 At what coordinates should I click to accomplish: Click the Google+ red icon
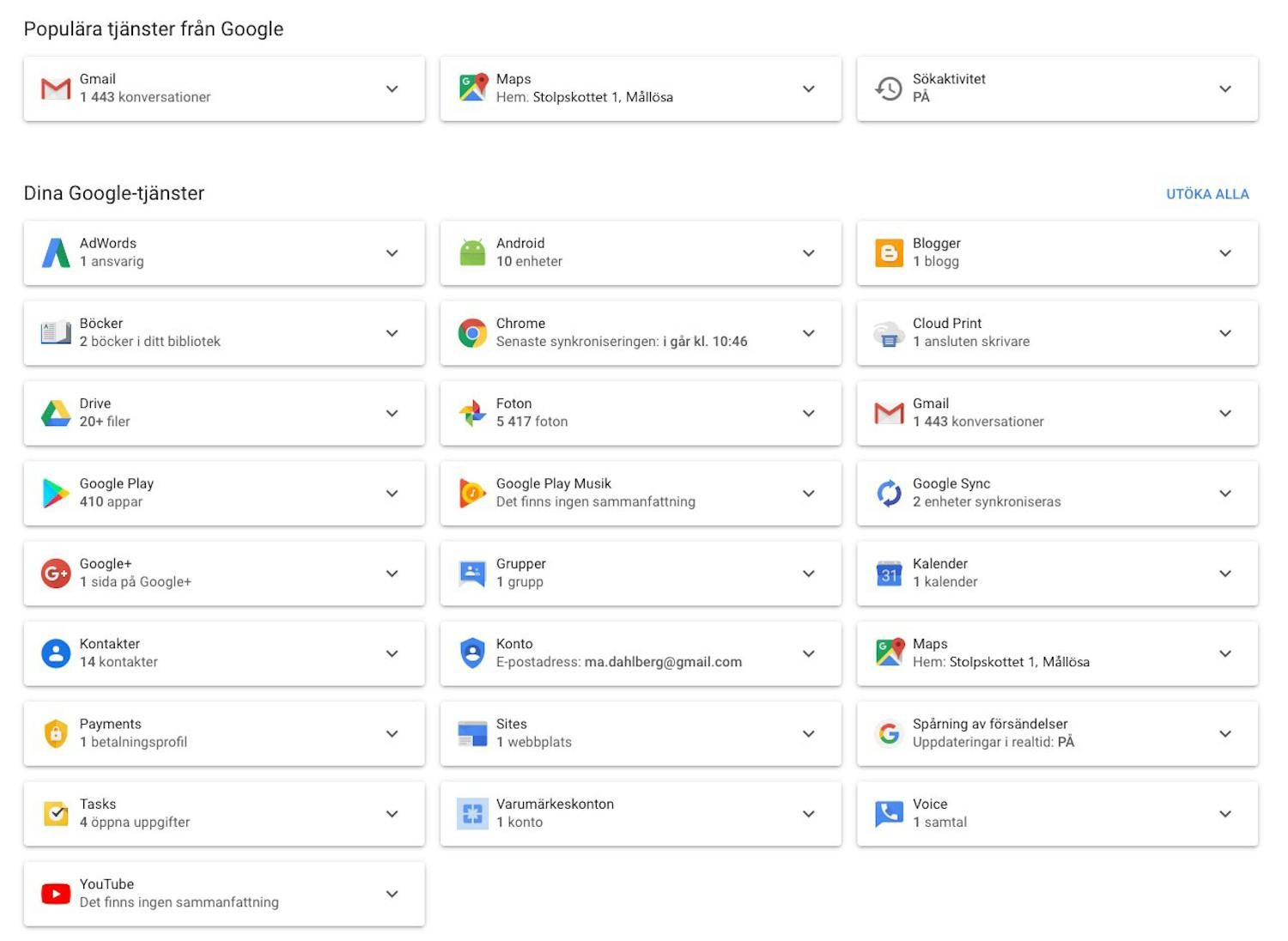[56, 574]
